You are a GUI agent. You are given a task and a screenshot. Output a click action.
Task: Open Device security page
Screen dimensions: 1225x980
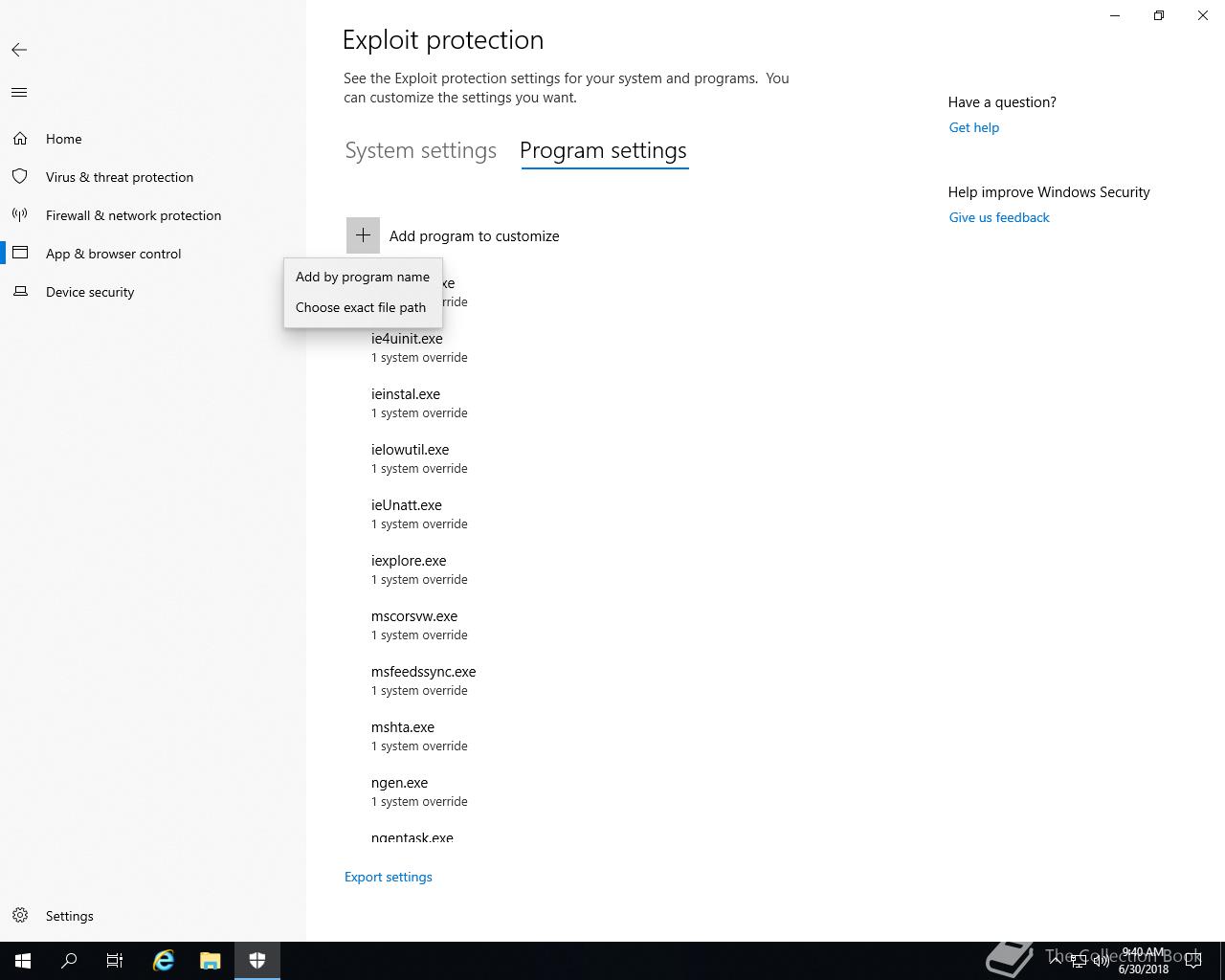pyautogui.click(x=90, y=292)
